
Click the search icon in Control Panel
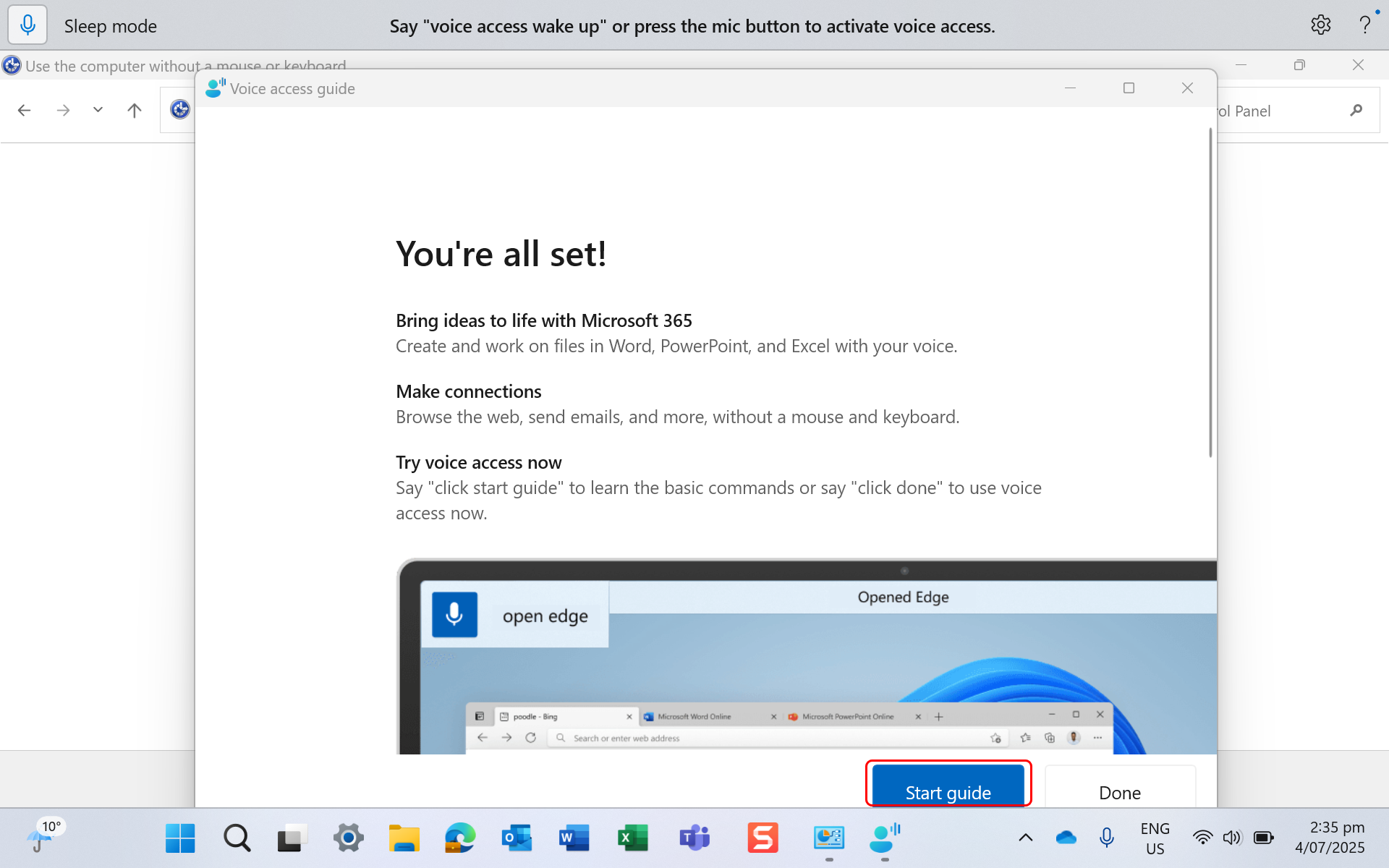[x=1356, y=111]
